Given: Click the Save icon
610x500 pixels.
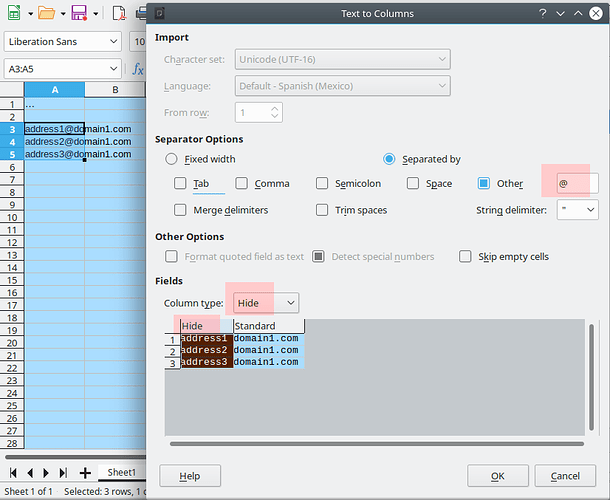Looking at the screenshot, I should tap(79, 13).
